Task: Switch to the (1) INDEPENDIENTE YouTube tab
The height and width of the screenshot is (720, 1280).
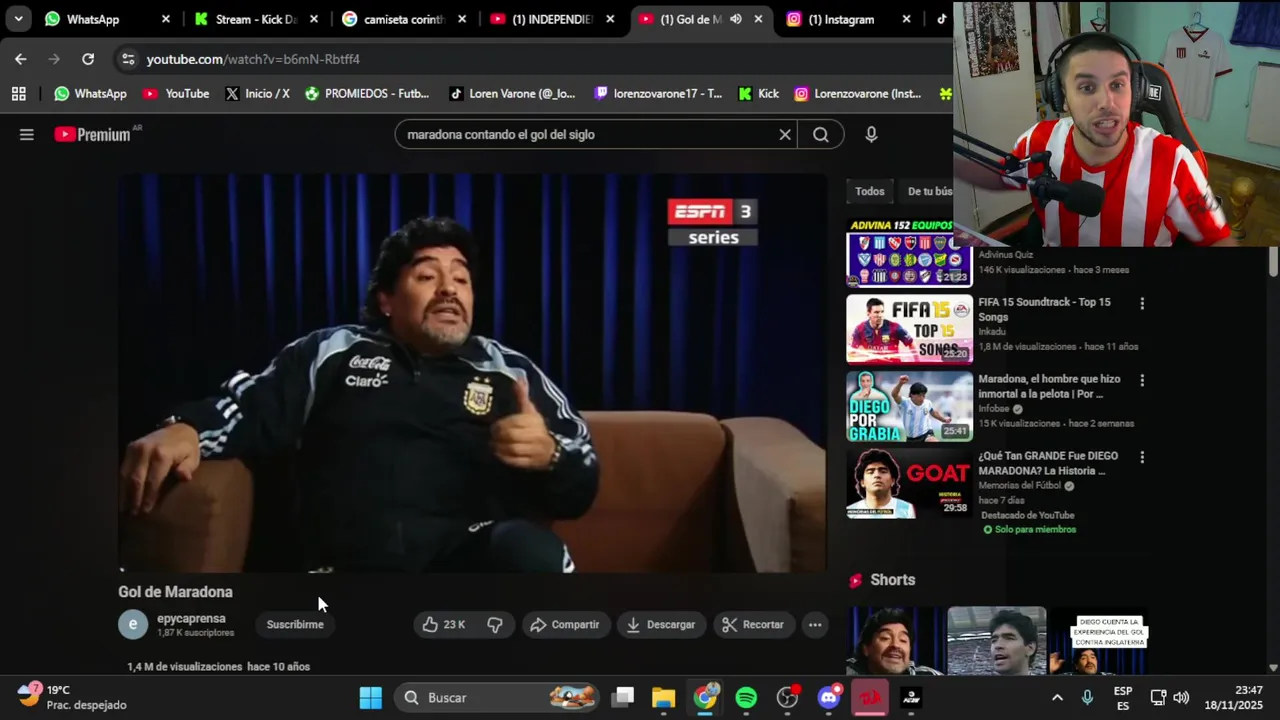Action: coord(552,19)
